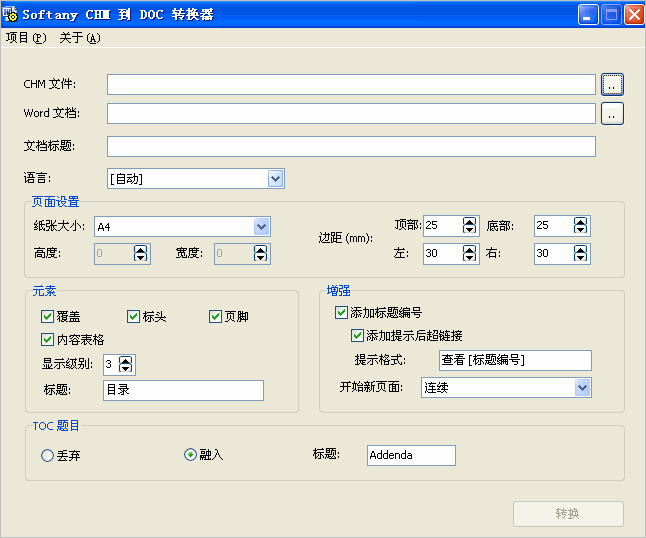Click the application icon in title bar
The width and height of the screenshot is (646, 538).
click(x=10, y=14)
